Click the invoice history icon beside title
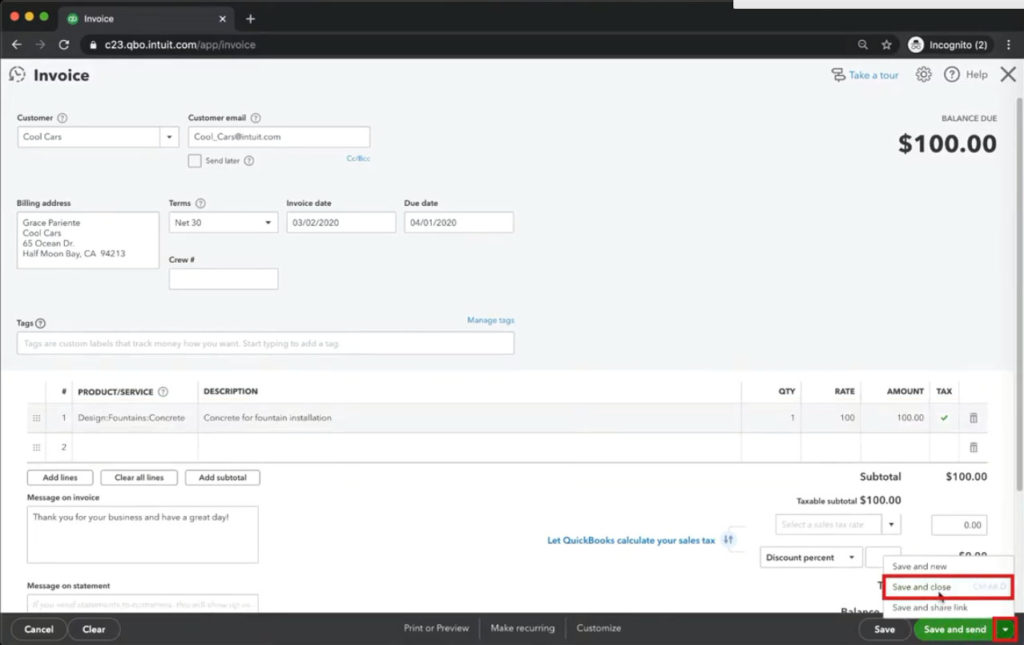The width and height of the screenshot is (1024, 645). coord(17,75)
